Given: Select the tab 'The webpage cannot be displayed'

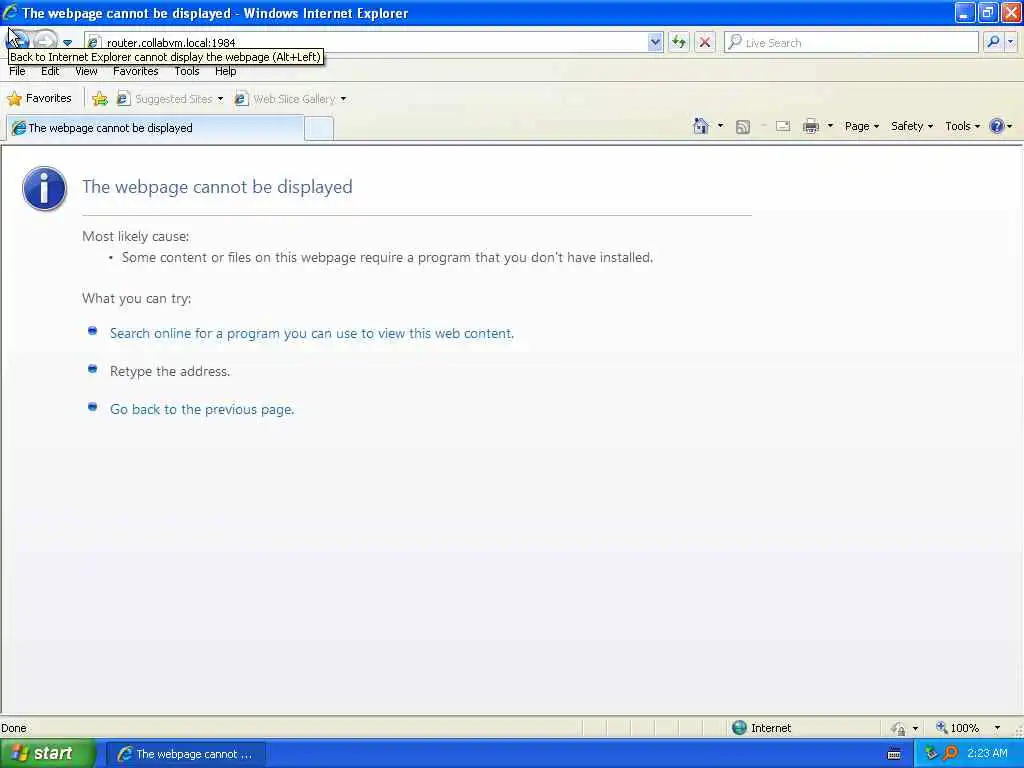Looking at the screenshot, I should [155, 128].
